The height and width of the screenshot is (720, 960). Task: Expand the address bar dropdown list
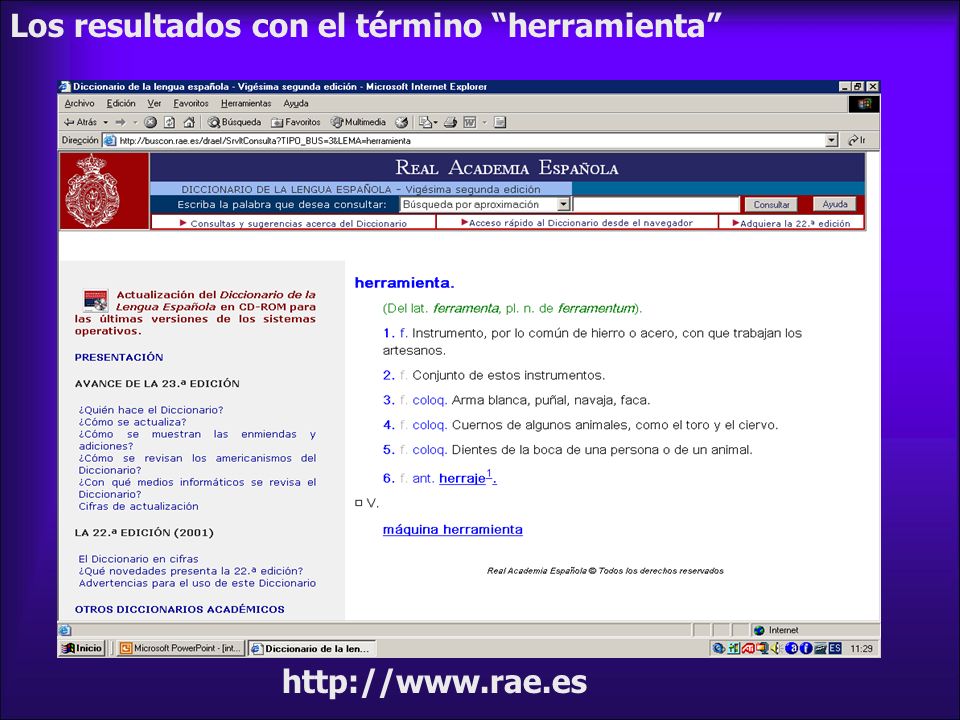coord(831,140)
